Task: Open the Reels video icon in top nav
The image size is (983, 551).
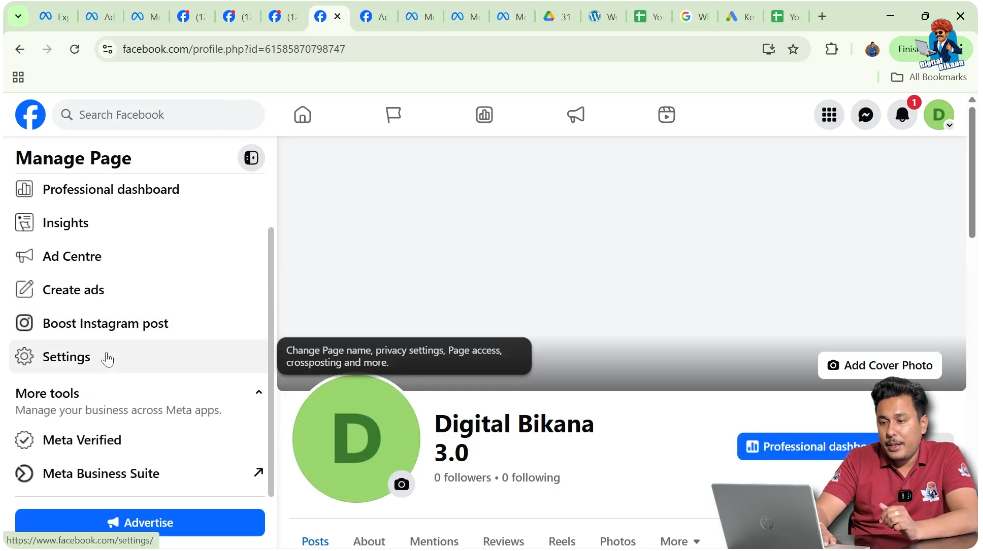Action: pyautogui.click(x=666, y=115)
